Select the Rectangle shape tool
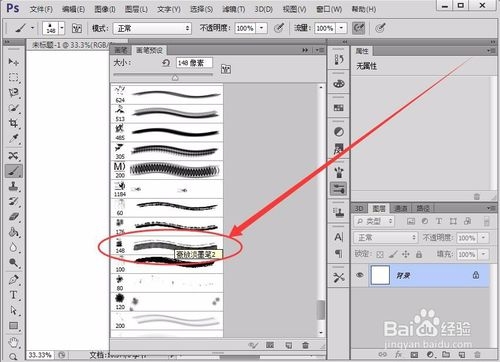500x362 pixels. pos(13,326)
